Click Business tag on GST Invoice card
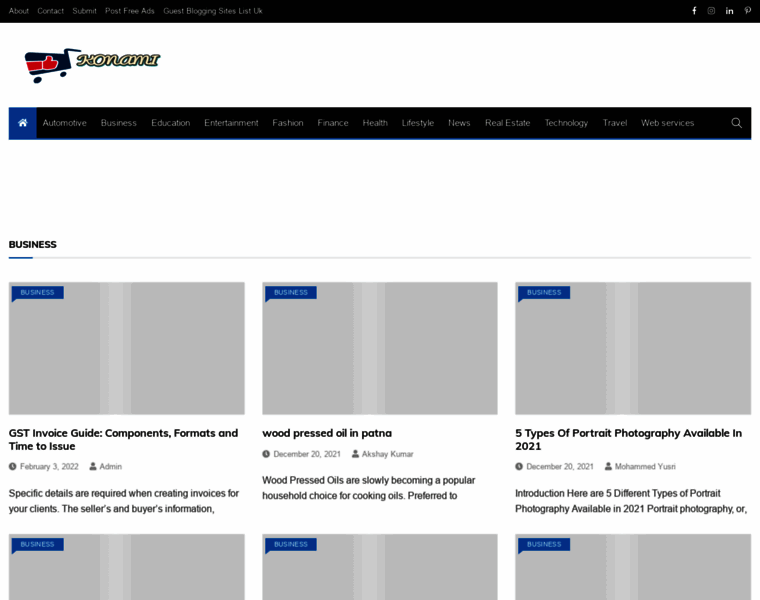760x600 pixels. tap(37, 292)
